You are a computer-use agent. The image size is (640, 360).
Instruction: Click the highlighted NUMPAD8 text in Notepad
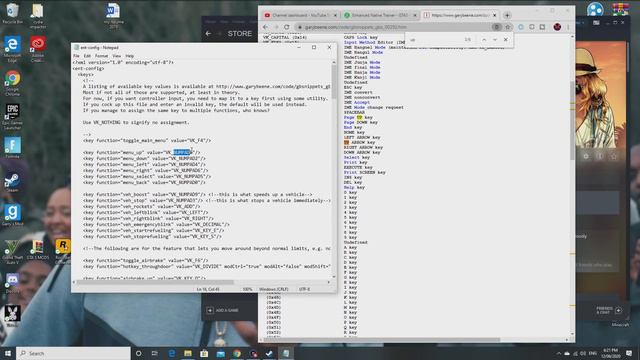coord(182,152)
